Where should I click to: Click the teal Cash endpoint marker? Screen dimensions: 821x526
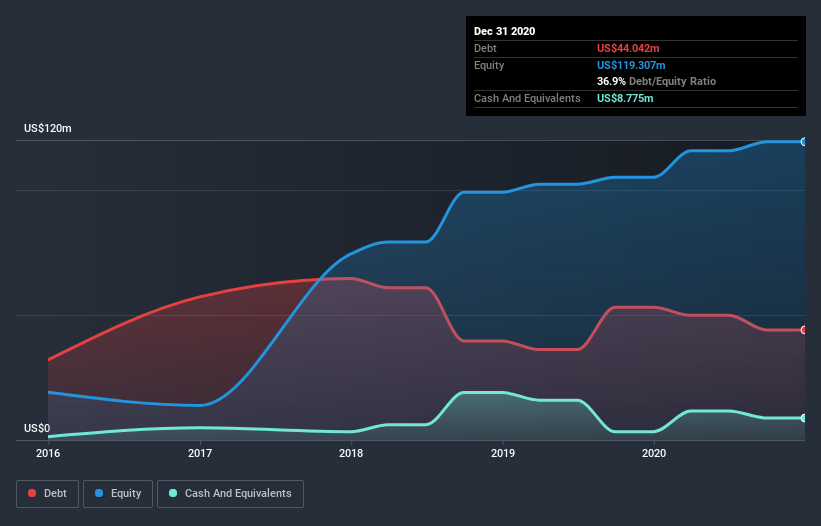804,418
